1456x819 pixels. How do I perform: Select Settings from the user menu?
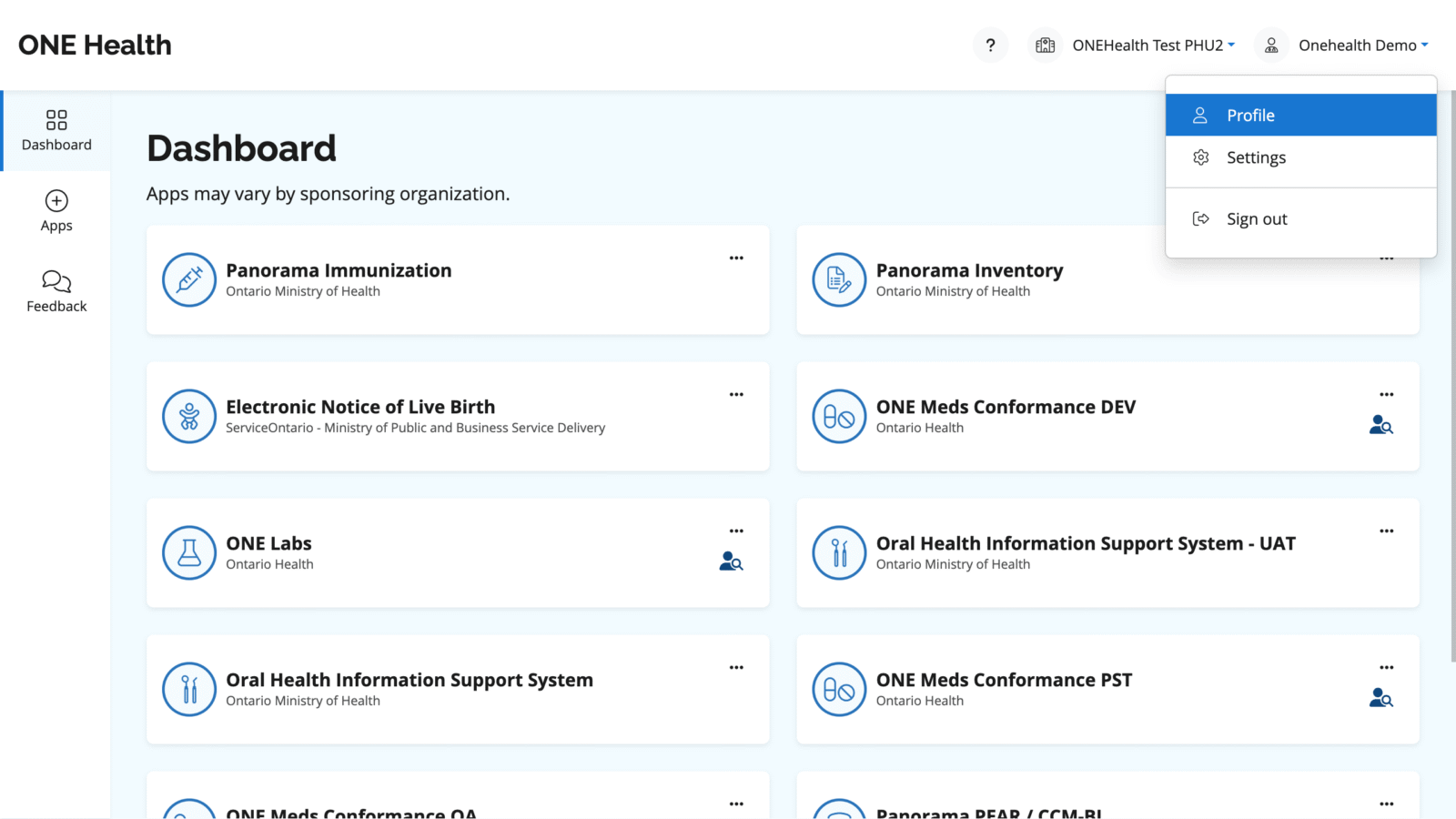click(x=1300, y=157)
